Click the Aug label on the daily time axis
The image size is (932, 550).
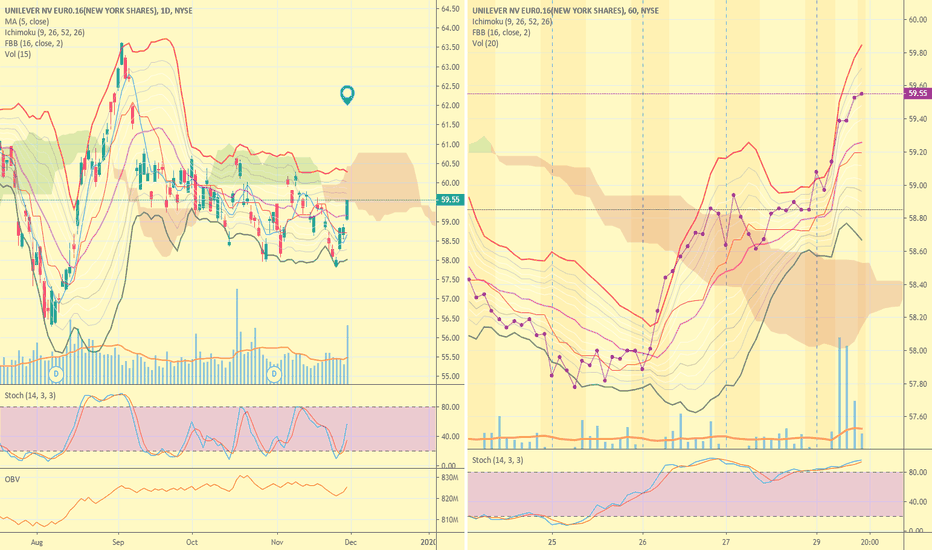pyautogui.click(x=37, y=542)
